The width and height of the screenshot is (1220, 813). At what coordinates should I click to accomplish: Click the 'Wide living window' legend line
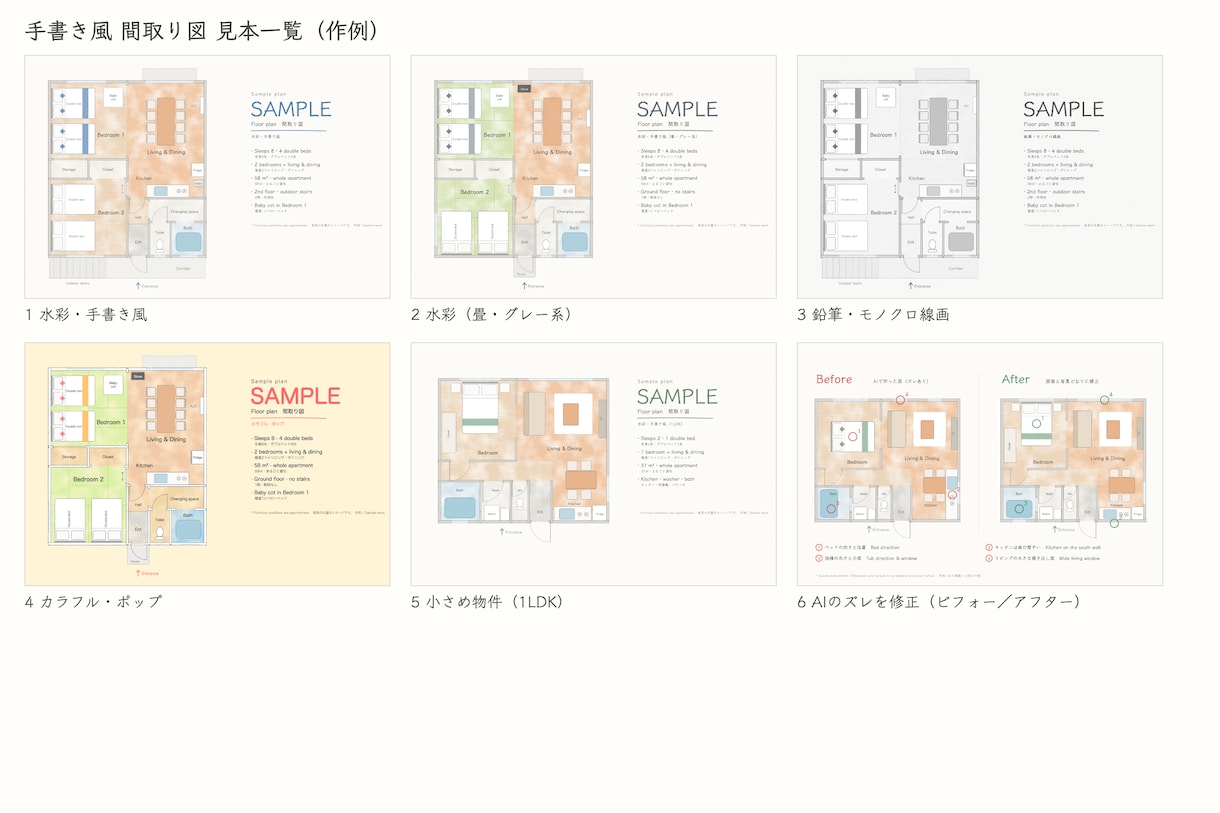tap(1043, 558)
